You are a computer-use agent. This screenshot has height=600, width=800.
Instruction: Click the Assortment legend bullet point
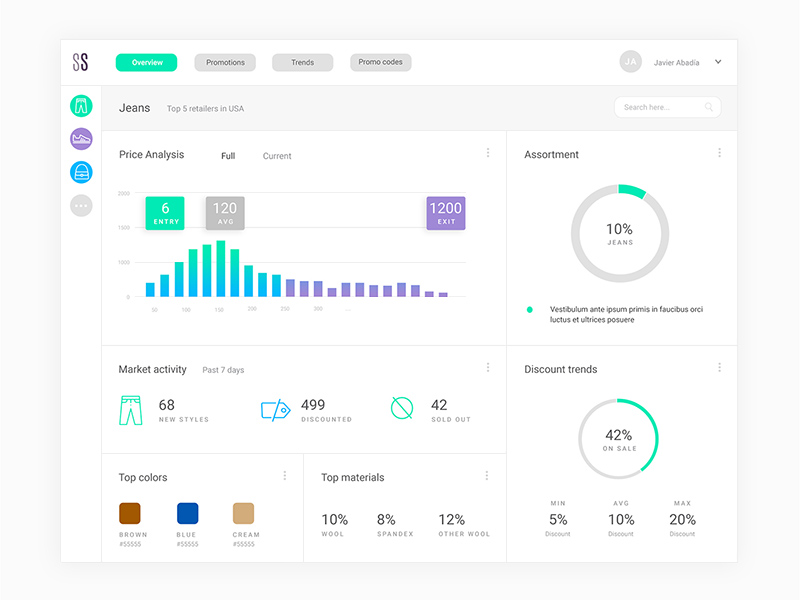pos(530,310)
